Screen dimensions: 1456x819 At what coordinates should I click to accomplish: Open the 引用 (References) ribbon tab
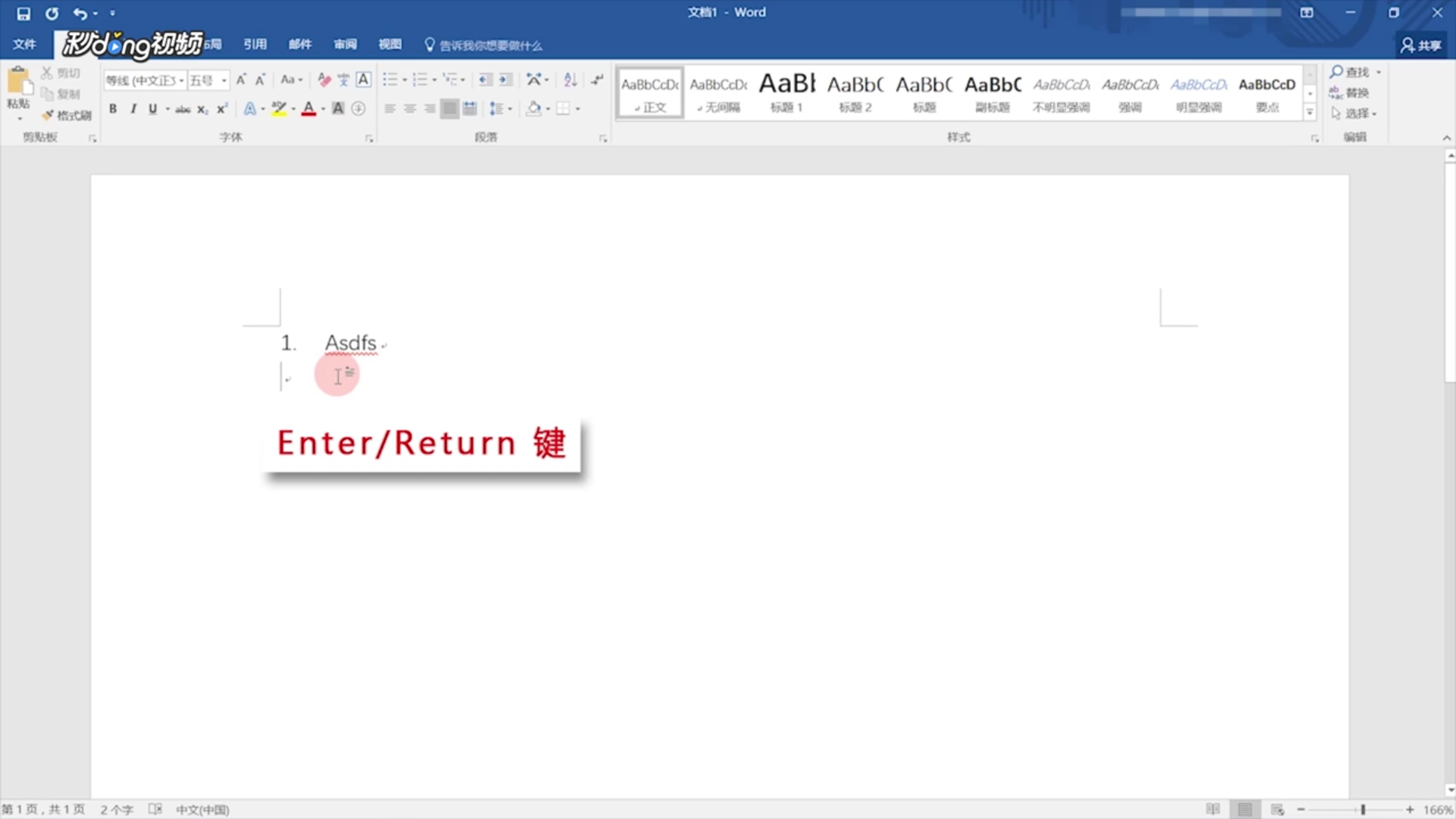pyautogui.click(x=255, y=44)
